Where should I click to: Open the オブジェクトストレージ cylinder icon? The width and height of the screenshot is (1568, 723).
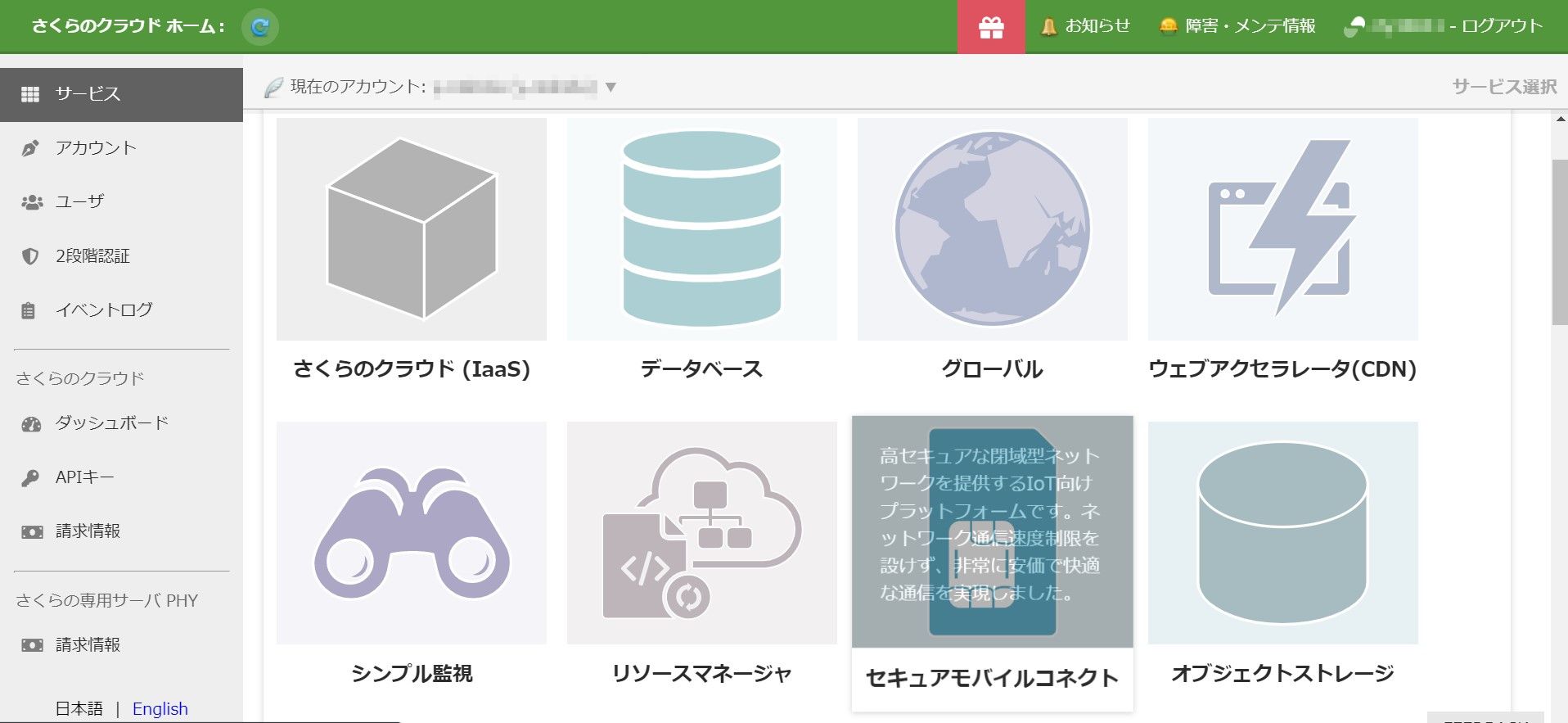click(1282, 533)
